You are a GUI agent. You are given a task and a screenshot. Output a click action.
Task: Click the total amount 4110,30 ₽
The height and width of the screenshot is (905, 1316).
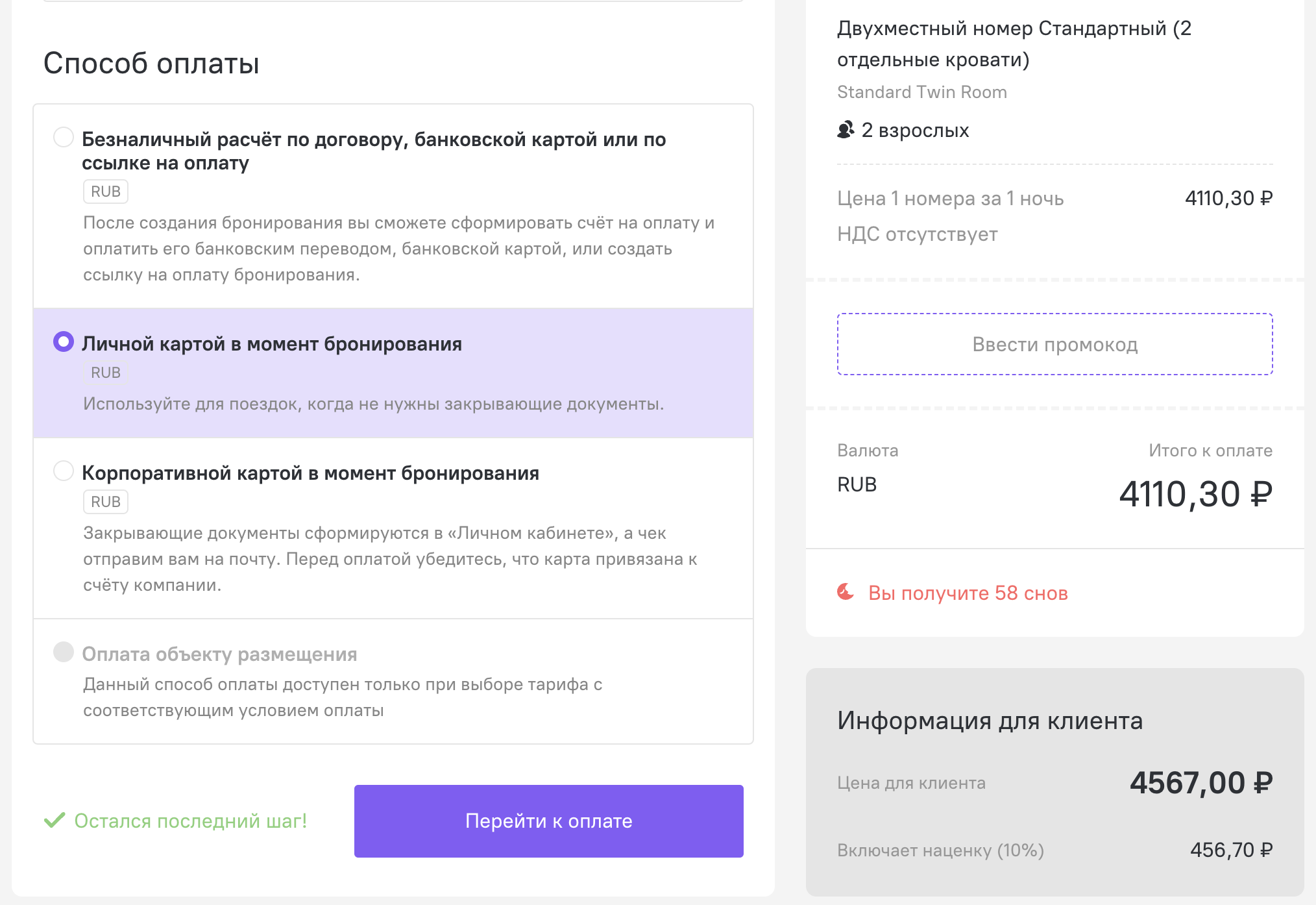(x=1195, y=494)
